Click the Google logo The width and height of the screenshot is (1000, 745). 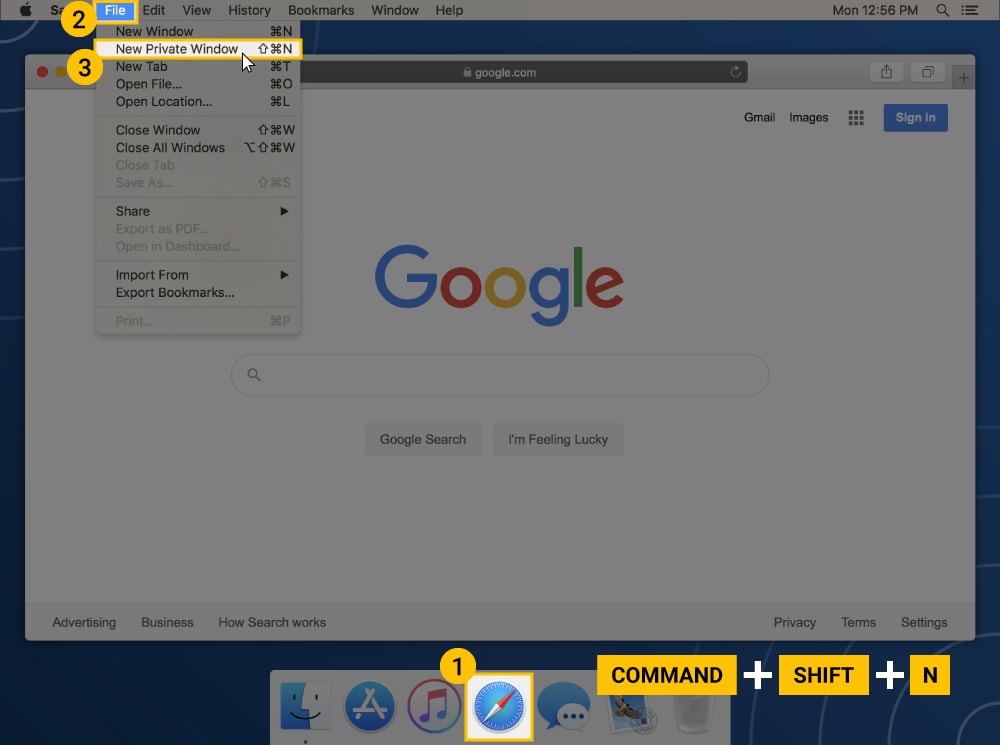click(499, 284)
